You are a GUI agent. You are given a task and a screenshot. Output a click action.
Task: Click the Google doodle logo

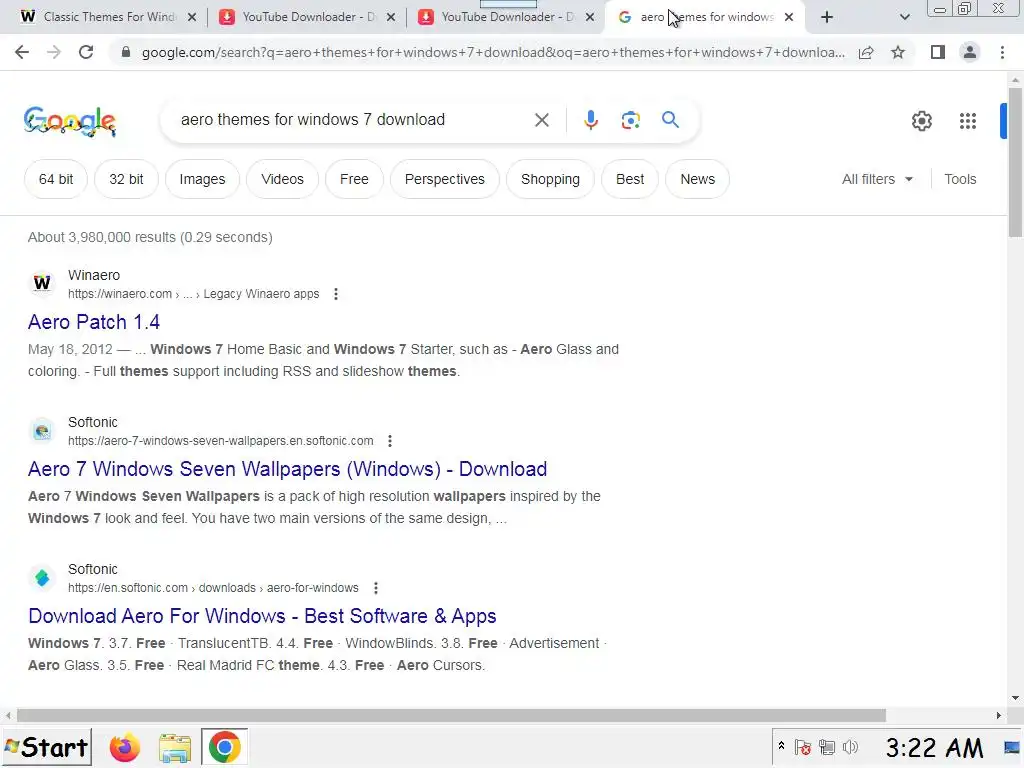pyautogui.click(x=70, y=121)
